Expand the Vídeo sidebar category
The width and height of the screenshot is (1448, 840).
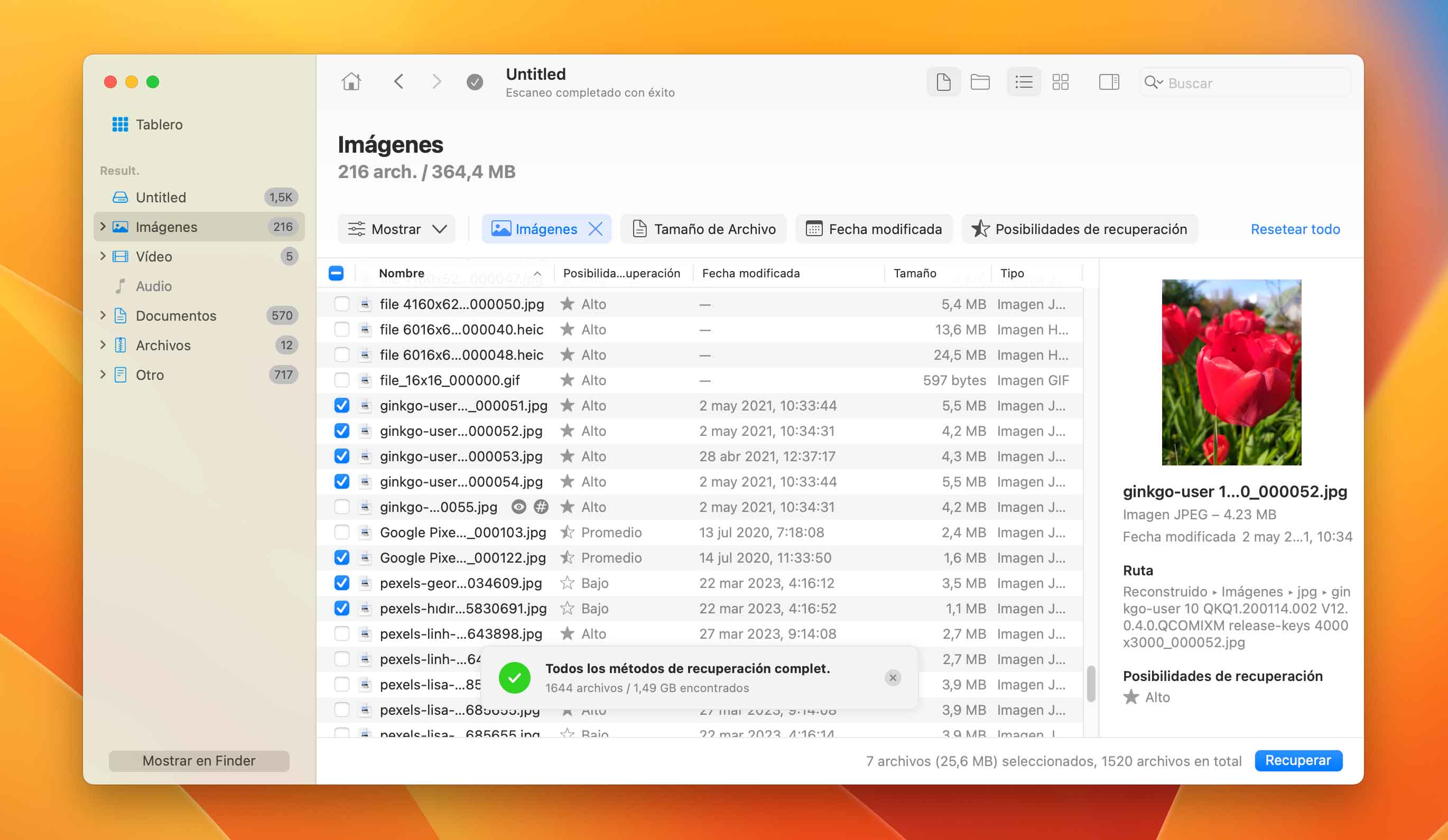(103, 256)
